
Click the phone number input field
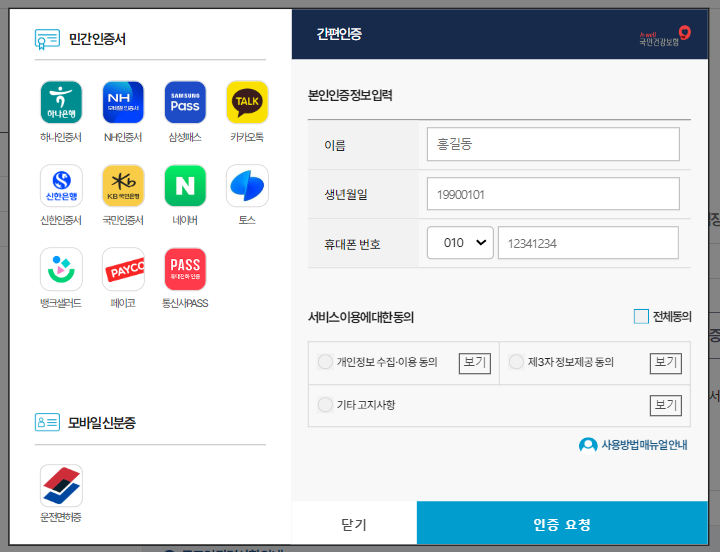click(588, 242)
